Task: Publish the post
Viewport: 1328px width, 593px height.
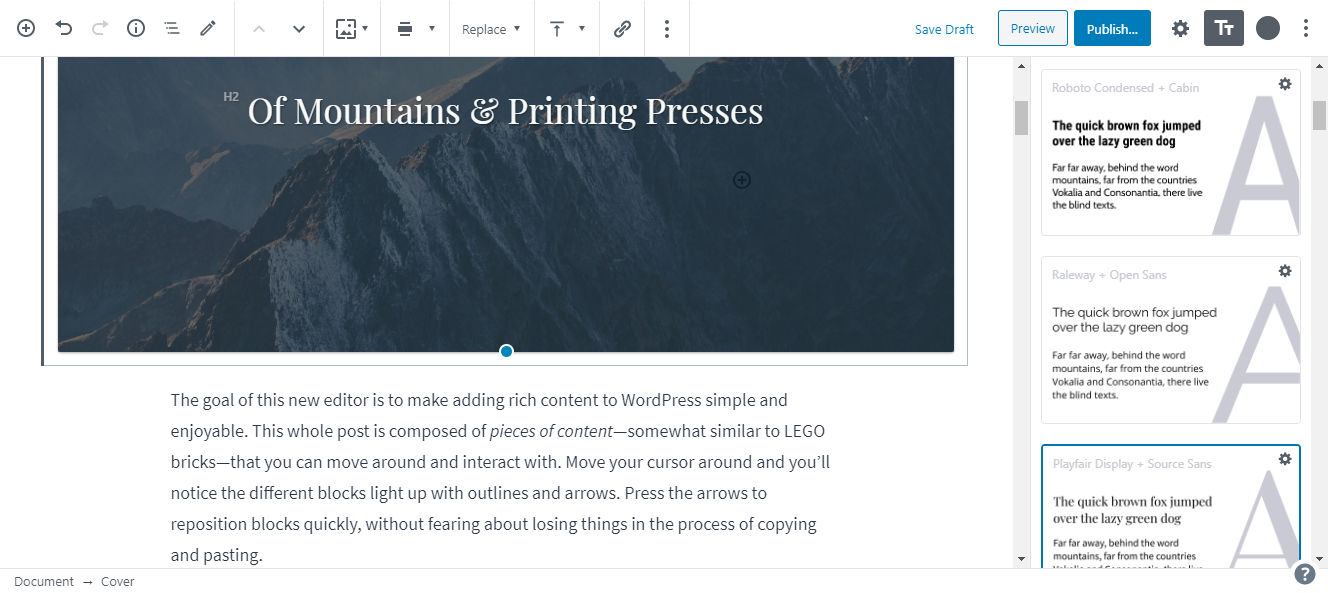Action: click(x=1112, y=28)
